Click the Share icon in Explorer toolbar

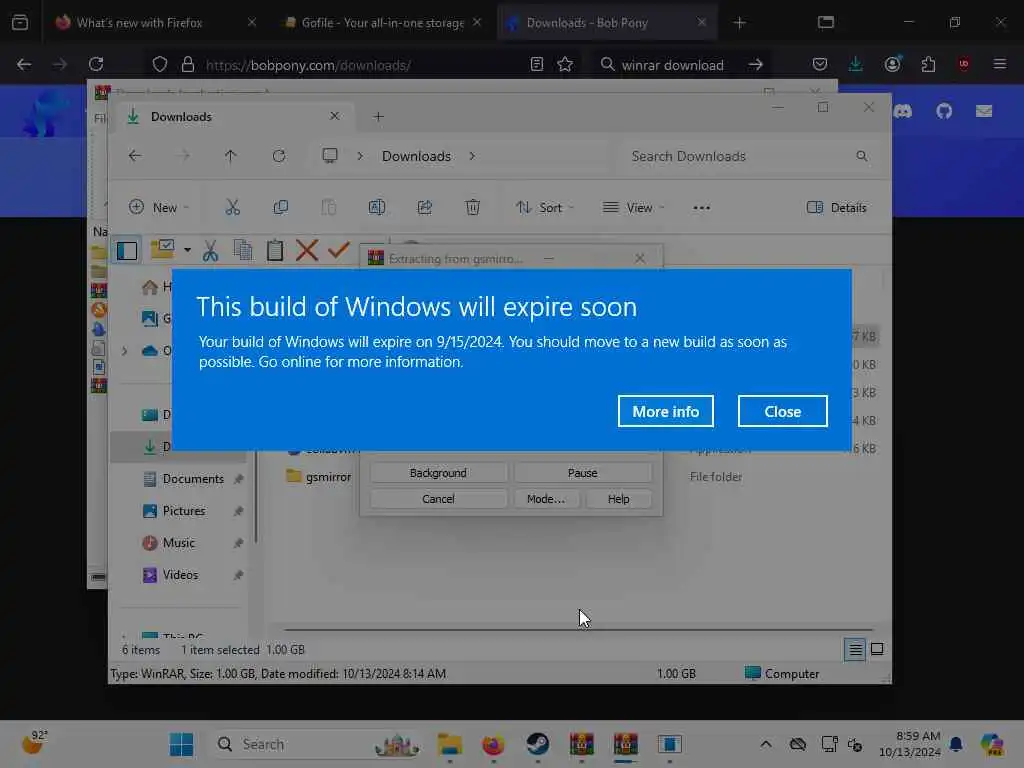(x=424, y=208)
